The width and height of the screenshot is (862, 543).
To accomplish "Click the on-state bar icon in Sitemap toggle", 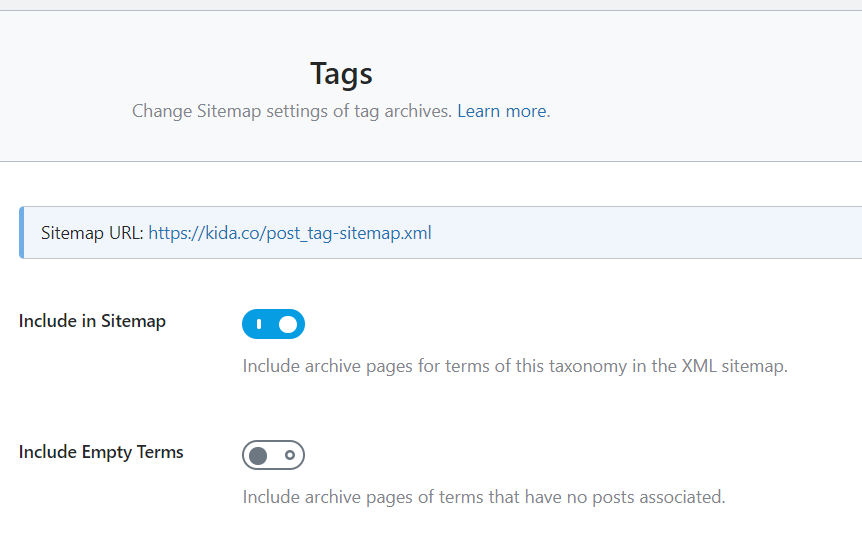I will 259,324.
